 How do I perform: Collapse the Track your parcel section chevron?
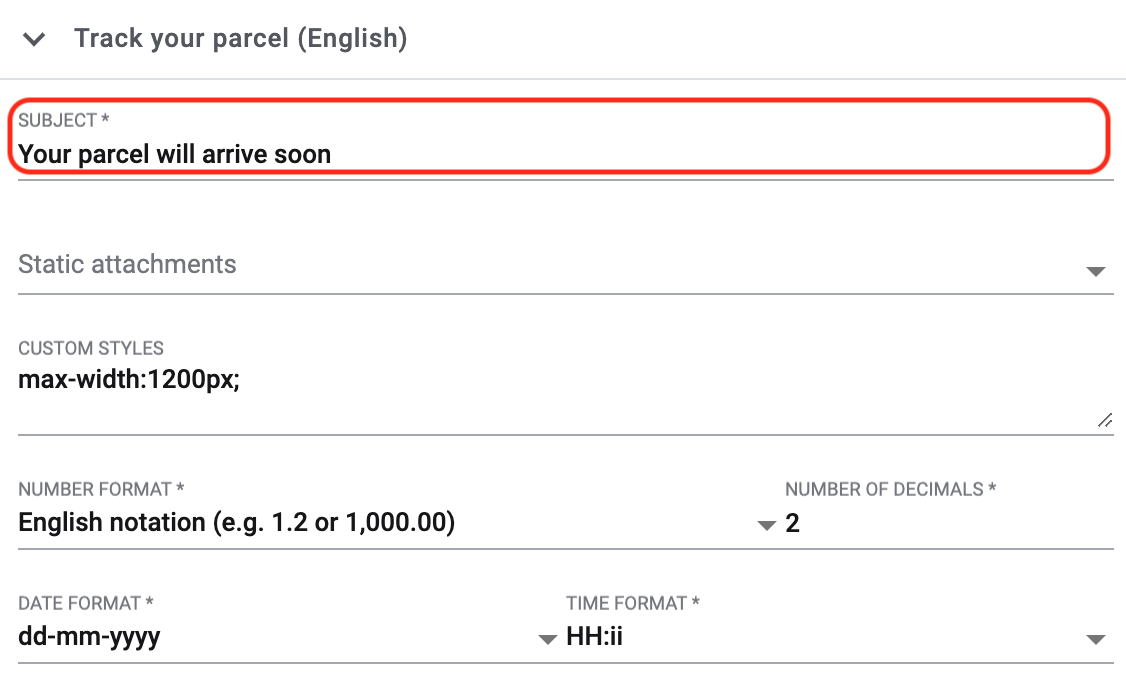point(35,40)
